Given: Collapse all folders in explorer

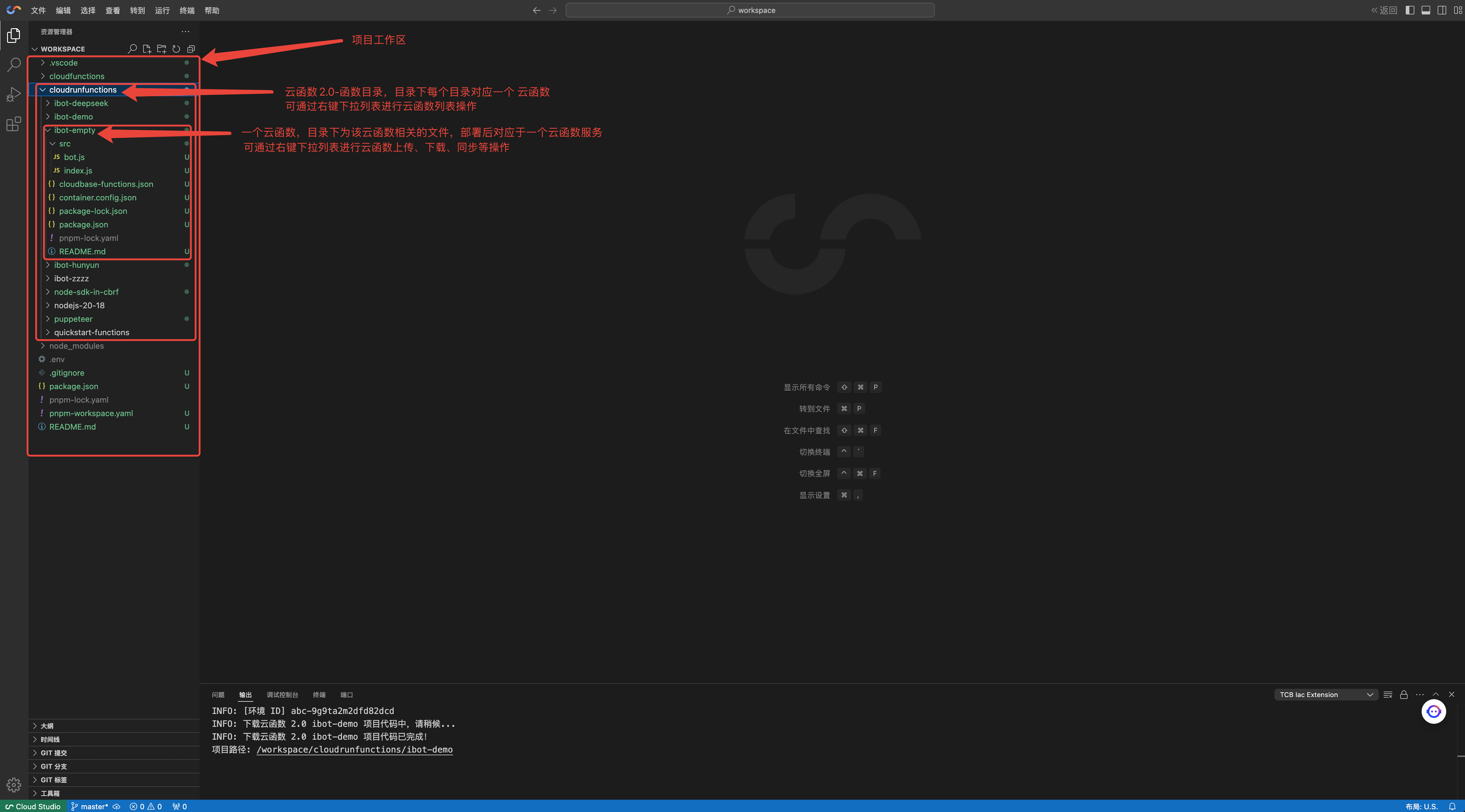Looking at the screenshot, I should 191,49.
